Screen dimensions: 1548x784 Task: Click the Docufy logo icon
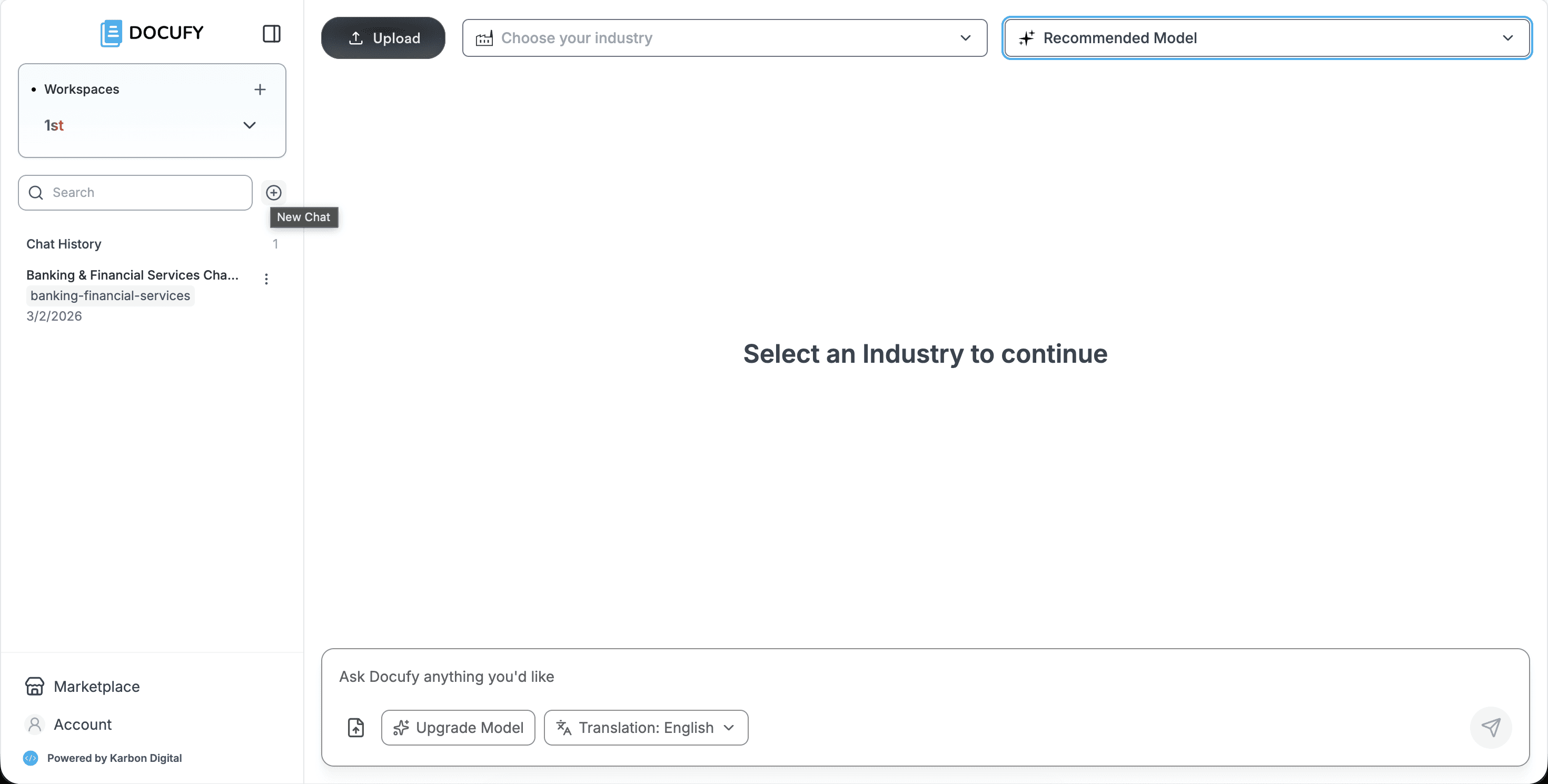(x=111, y=33)
